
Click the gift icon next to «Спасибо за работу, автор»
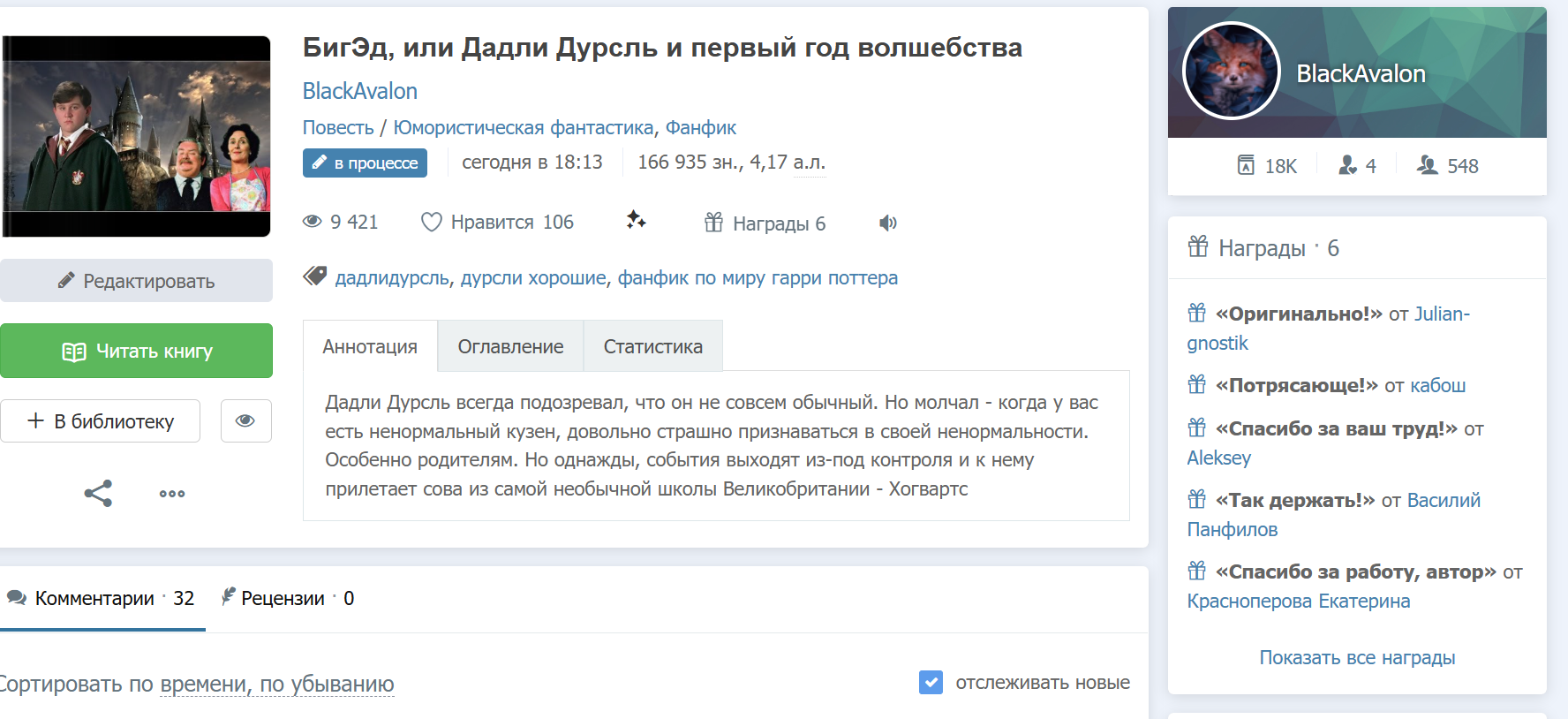click(1197, 571)
